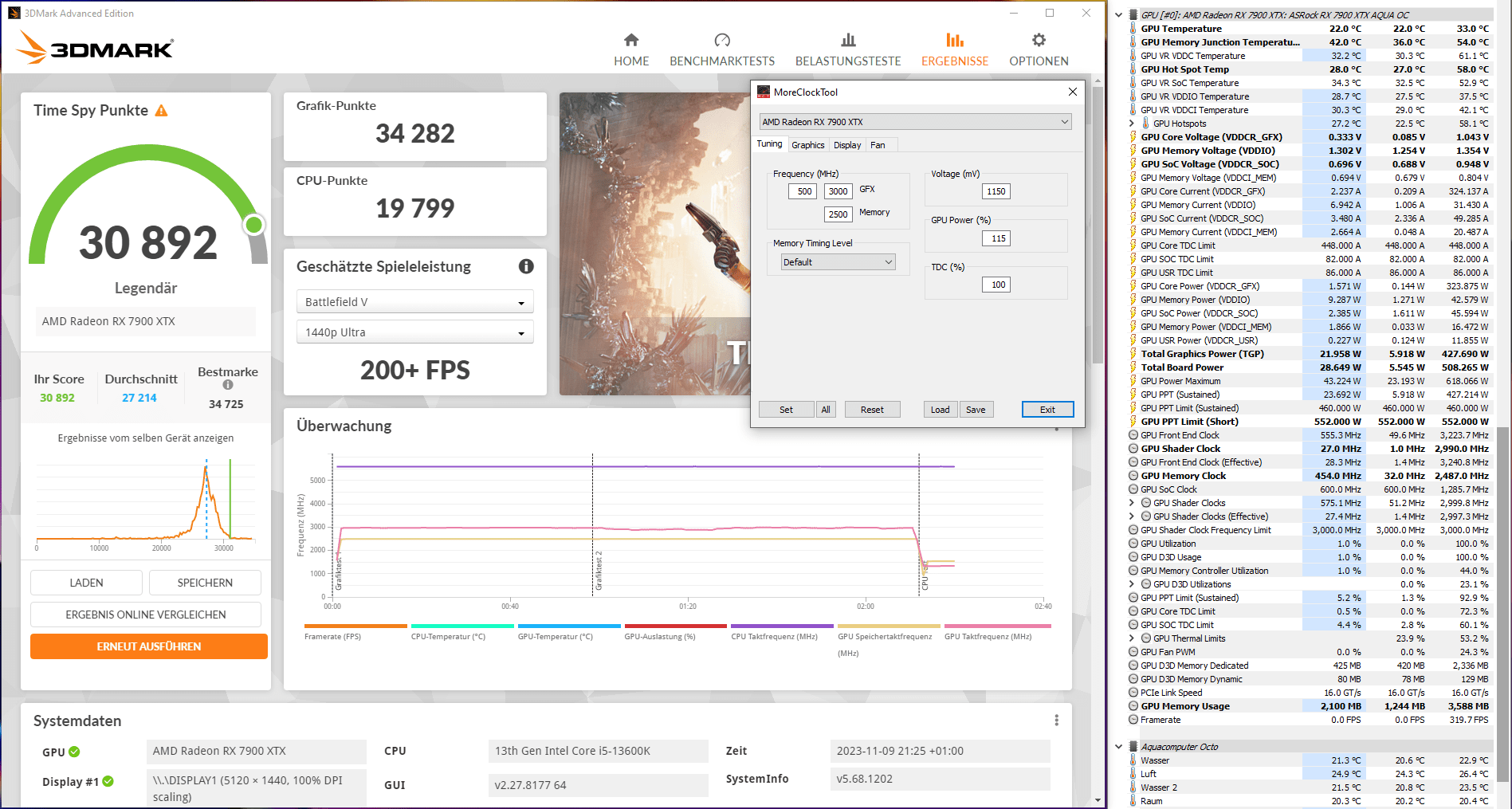Image resolution: width=1512 pixels, height=809 pixels.
Task: Click the GPU Core Voltage lightning icon
Action: click(1133, 137)
